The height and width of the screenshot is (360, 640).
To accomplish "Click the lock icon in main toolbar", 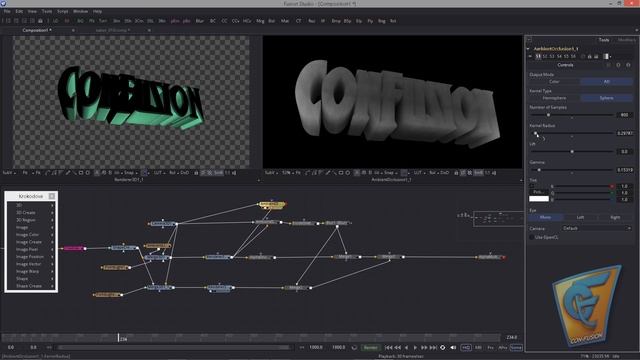I will coord(40,21).
